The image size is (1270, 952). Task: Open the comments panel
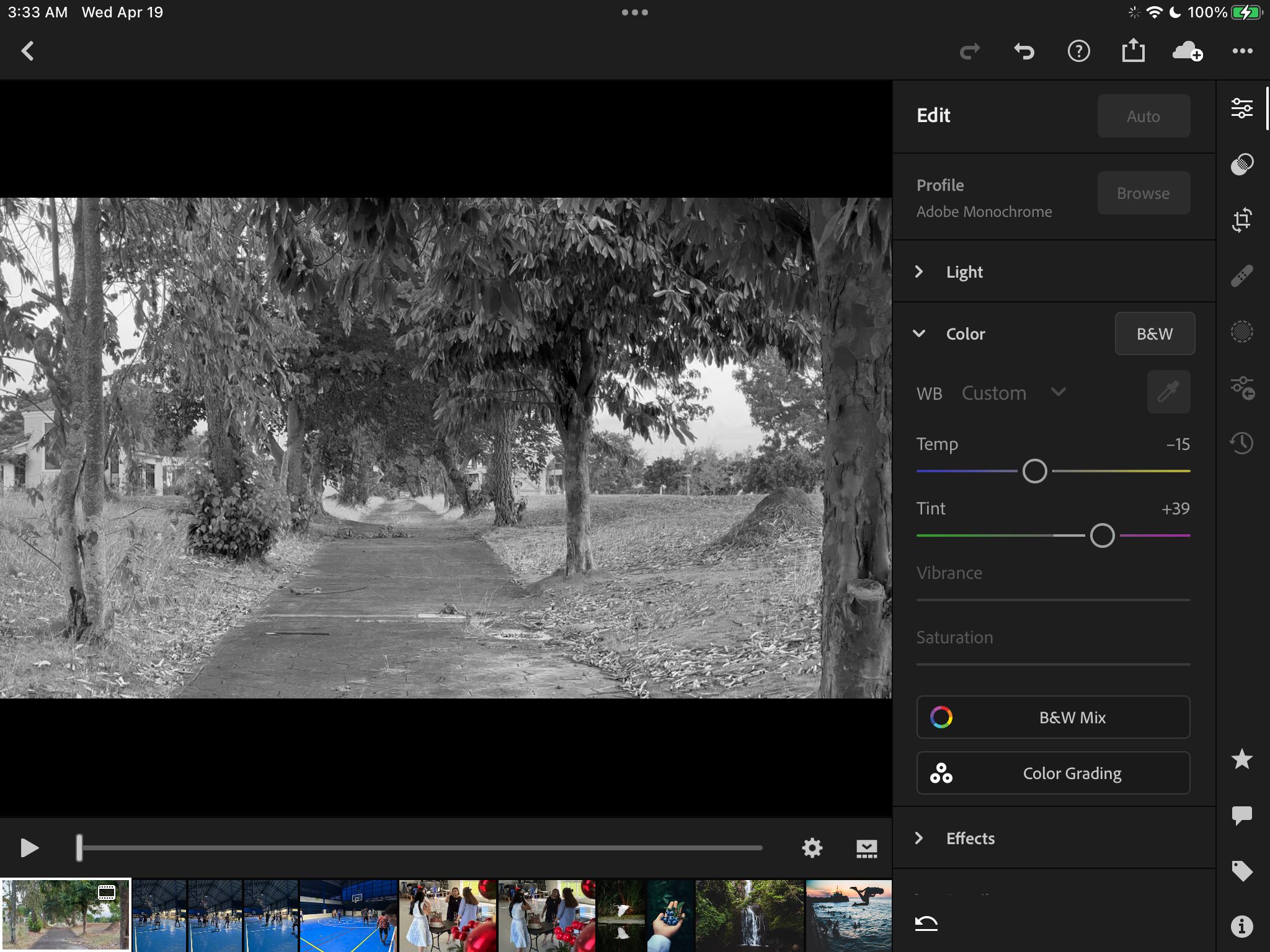click(x=1243, y=815)
